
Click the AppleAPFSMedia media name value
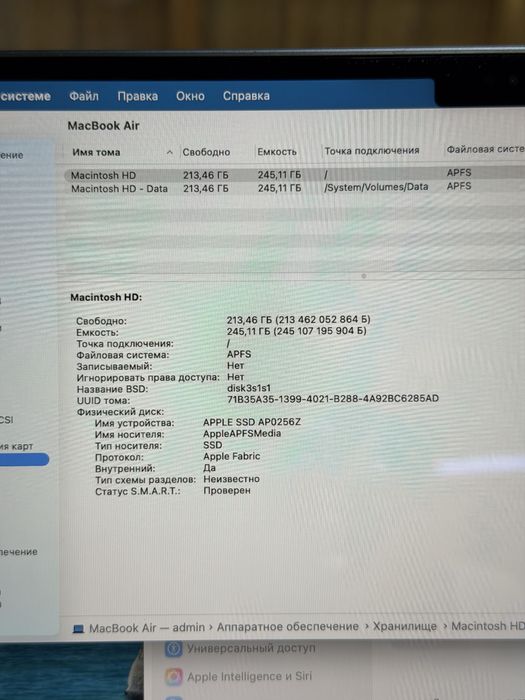click(x=242, y=433)
